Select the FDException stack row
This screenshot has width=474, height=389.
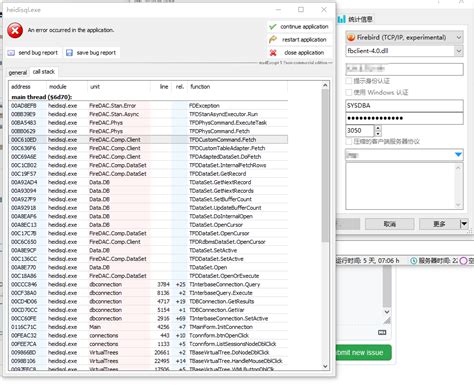tap(149, 106)
